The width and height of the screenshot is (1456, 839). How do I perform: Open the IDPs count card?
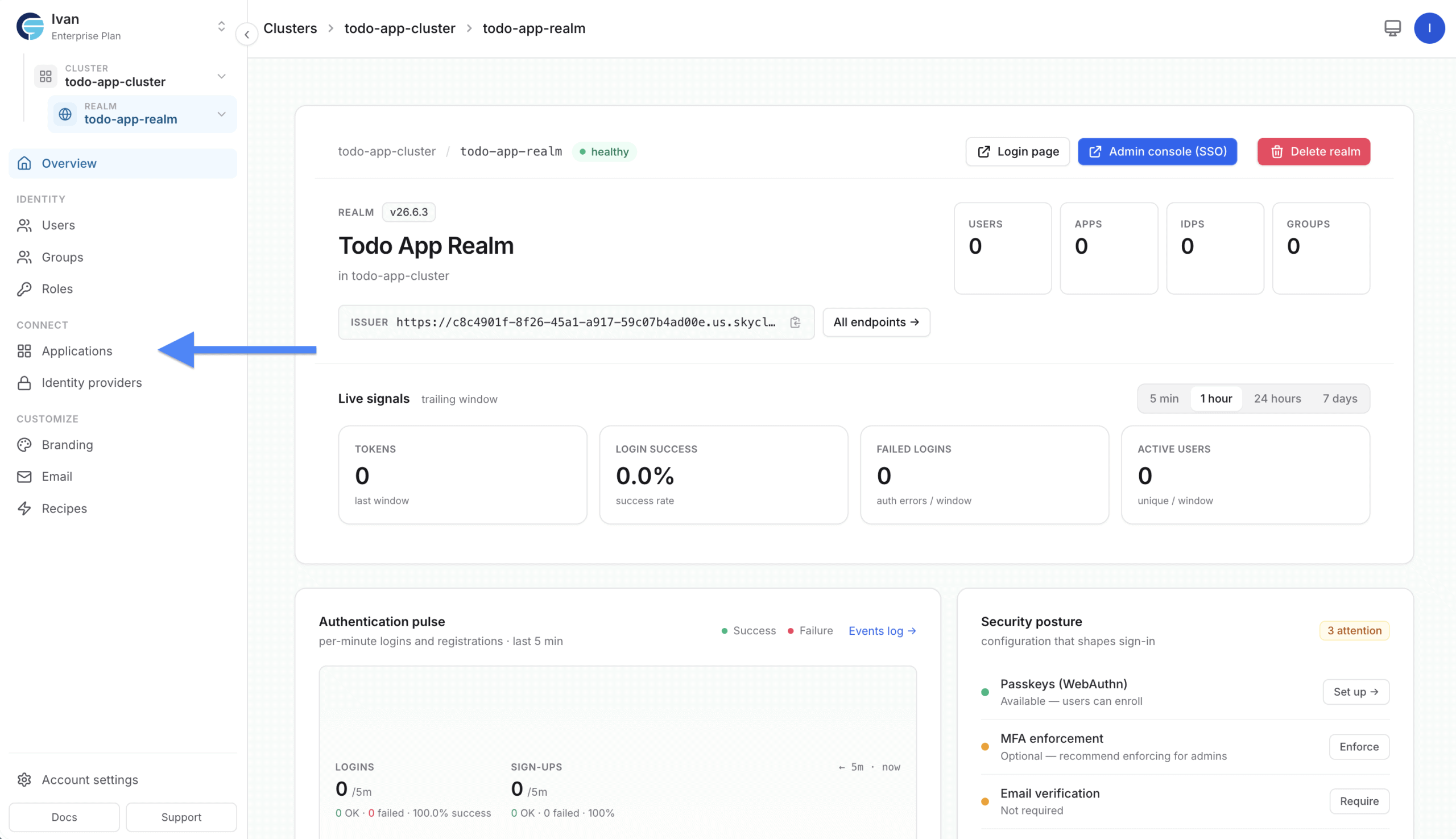(x=1215, y=249)
